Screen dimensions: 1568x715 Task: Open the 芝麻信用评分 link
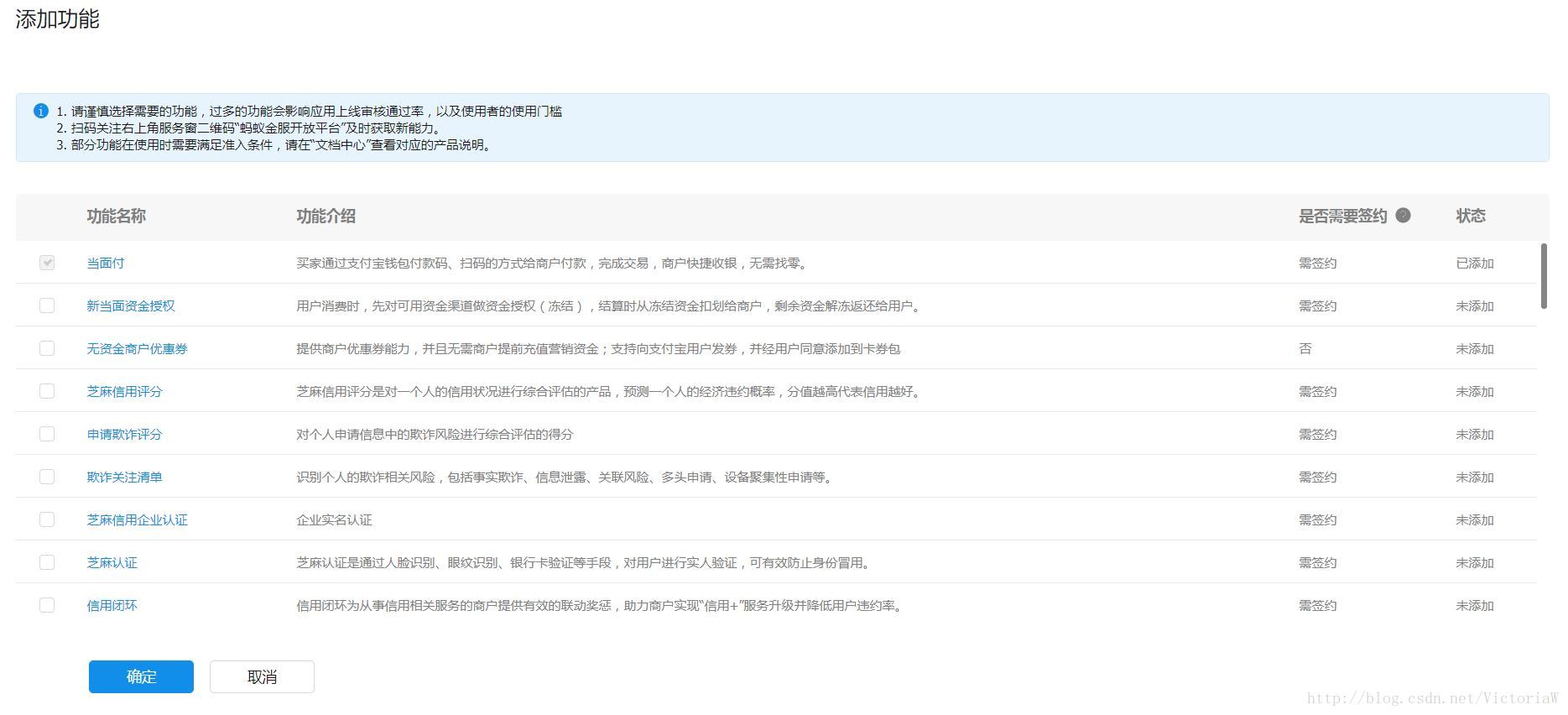coord(124,391)
